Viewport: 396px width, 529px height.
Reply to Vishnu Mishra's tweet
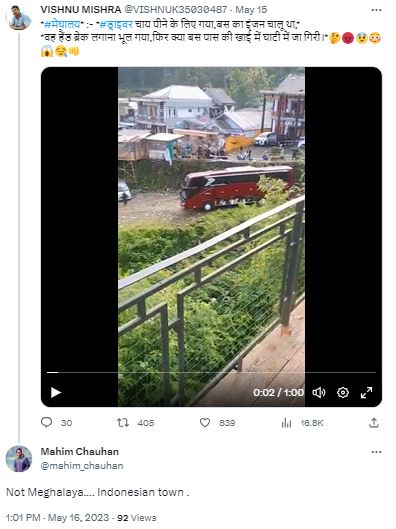47,422
